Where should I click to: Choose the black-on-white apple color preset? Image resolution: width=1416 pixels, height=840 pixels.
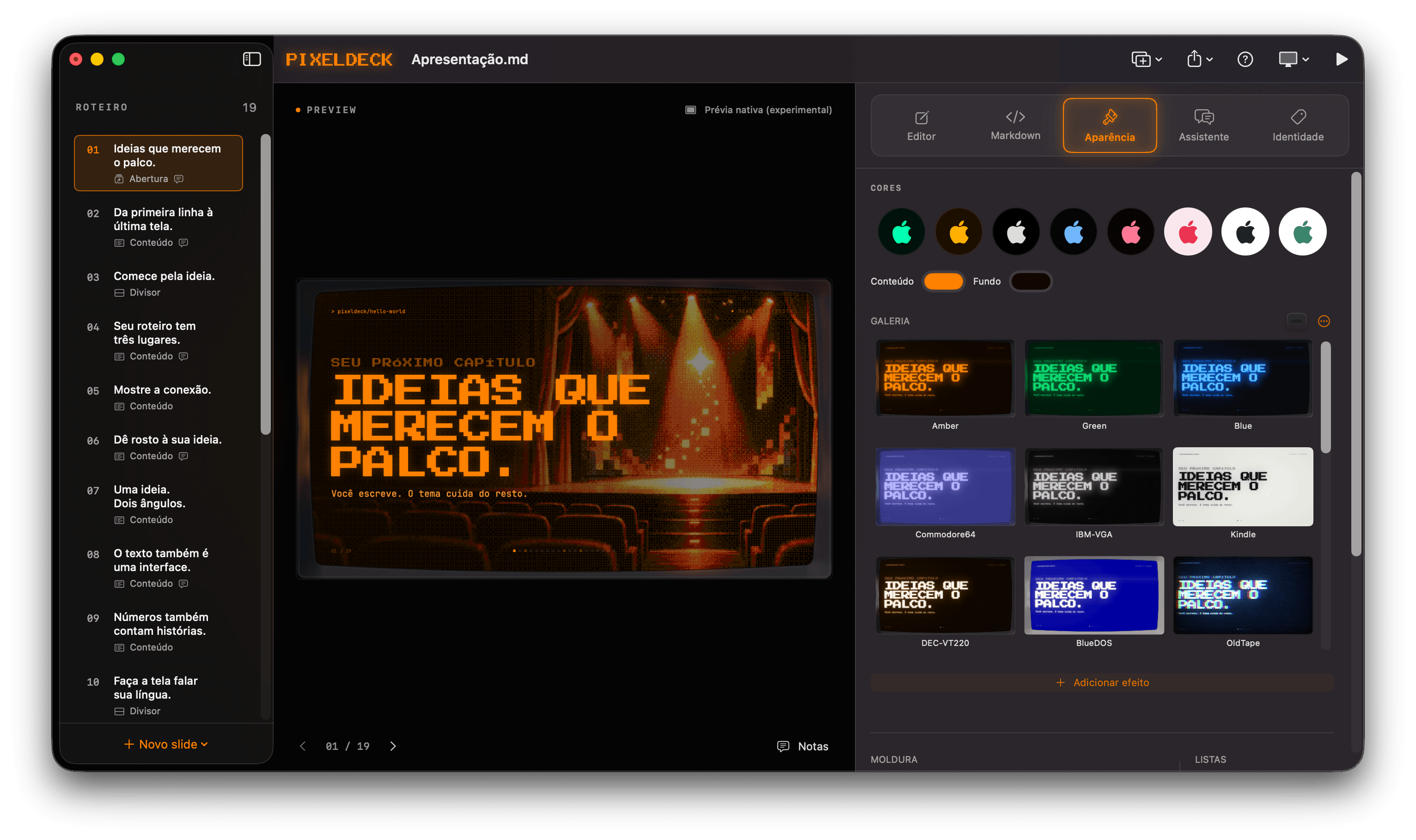(1245, 232)
